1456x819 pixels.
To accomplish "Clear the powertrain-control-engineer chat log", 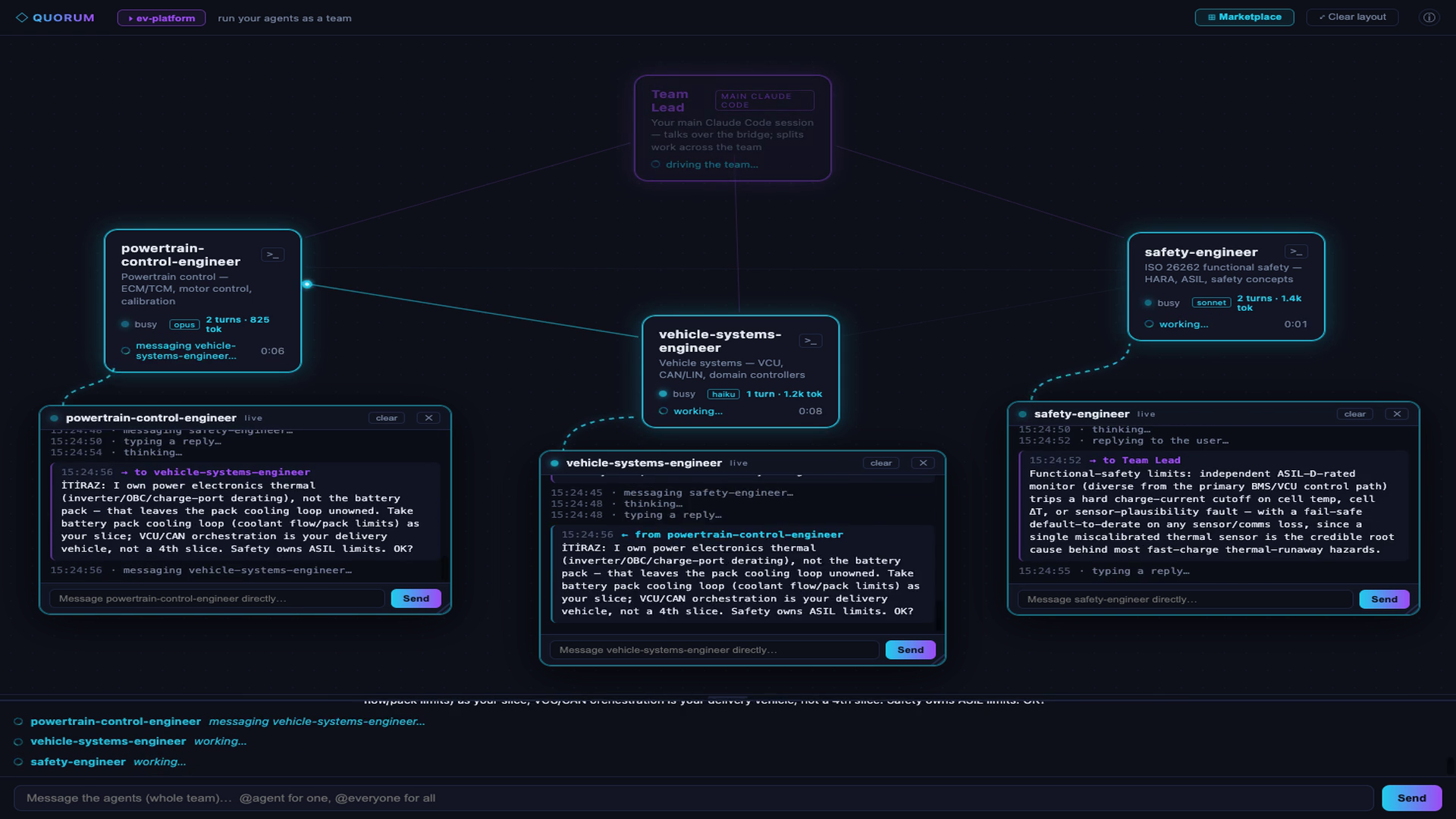I will (x=387, y=418).
